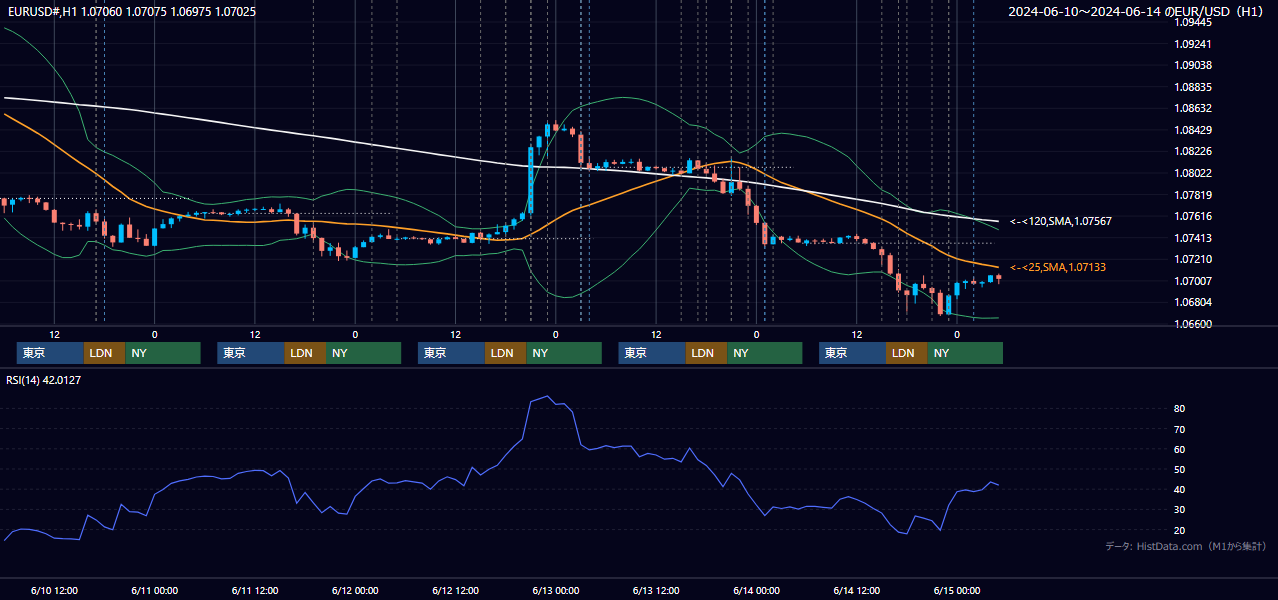Click price axis value 1.07616
The image size is (1278, 600).
pos(1194,216)
